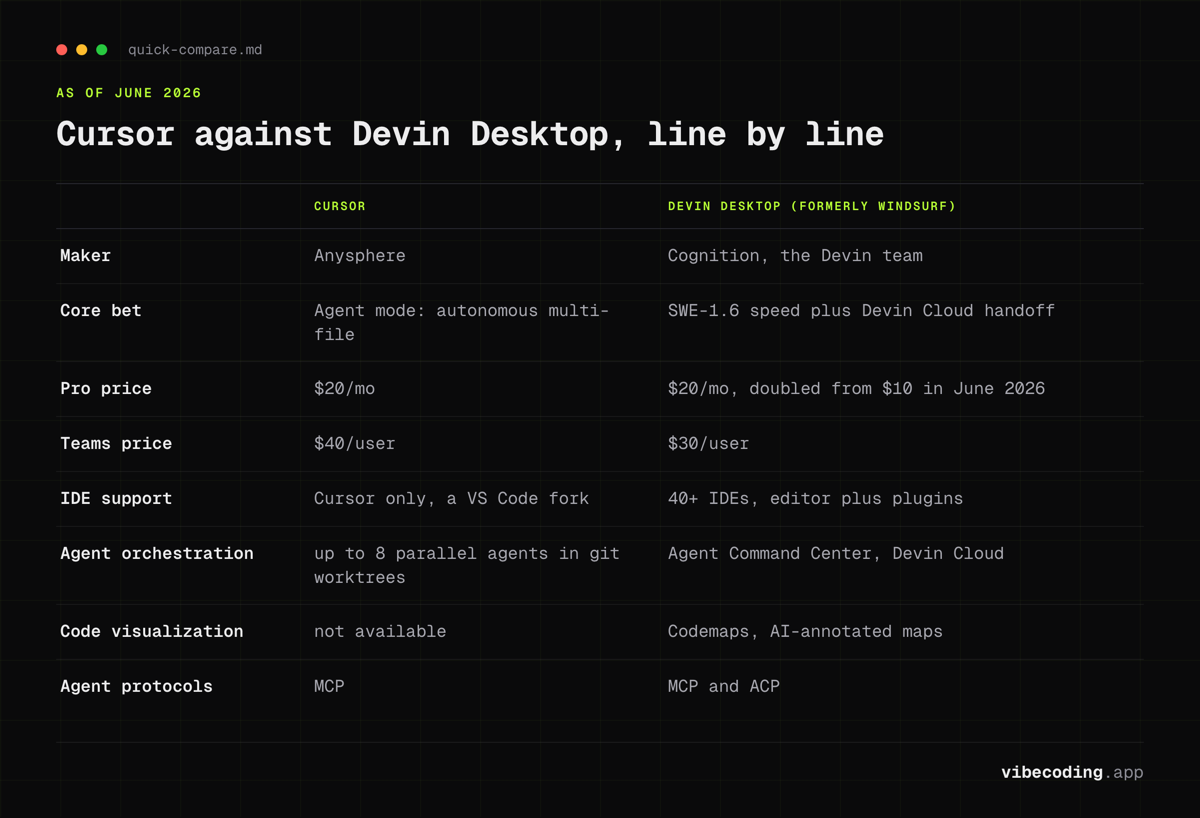Click the 'DEVIN DESKTOP (FORMERLY WINDSURF)' column header
The image size is (1200, 818).
click(812, 206)
